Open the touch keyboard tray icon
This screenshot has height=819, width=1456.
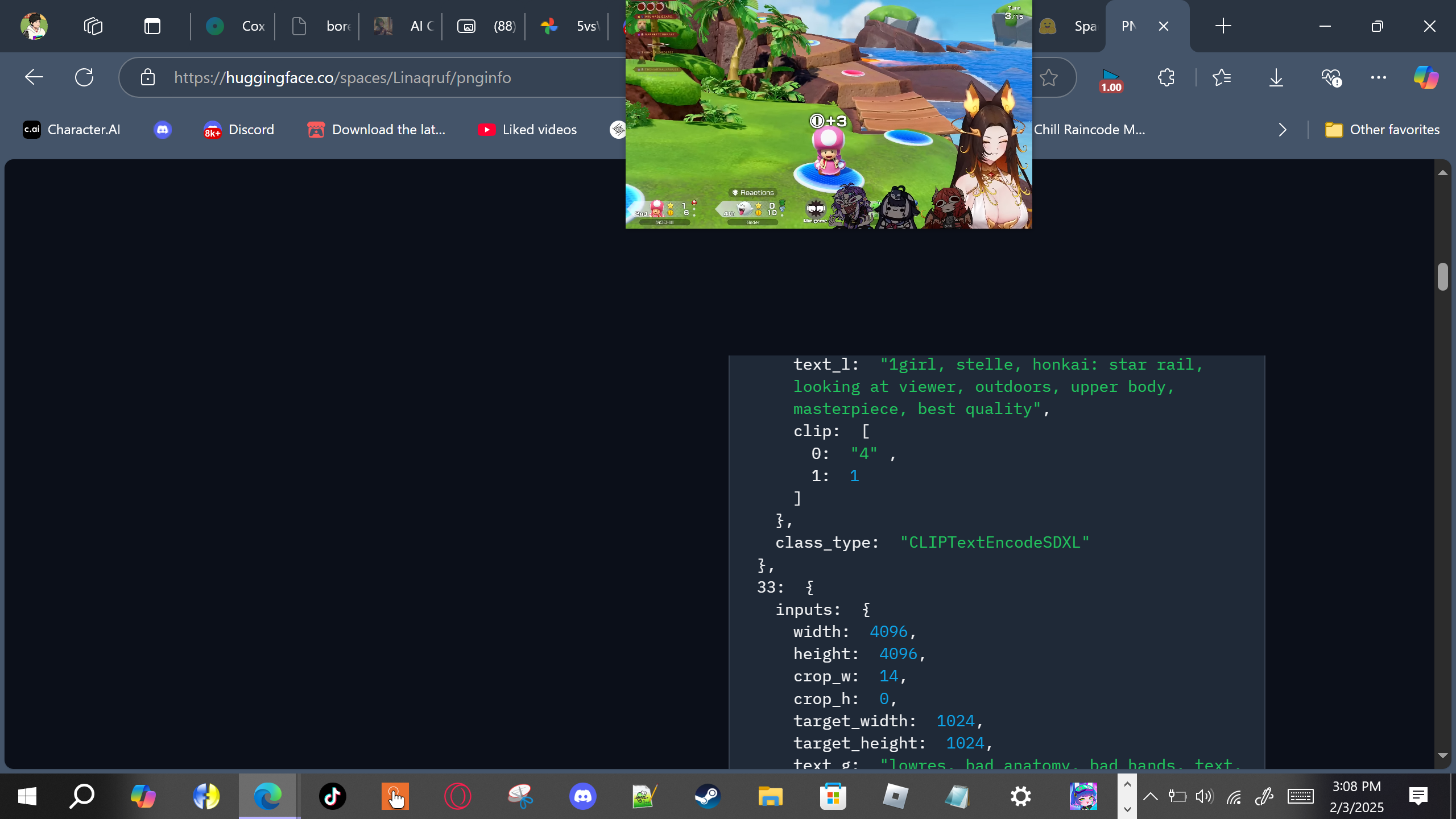(1301, 796)
